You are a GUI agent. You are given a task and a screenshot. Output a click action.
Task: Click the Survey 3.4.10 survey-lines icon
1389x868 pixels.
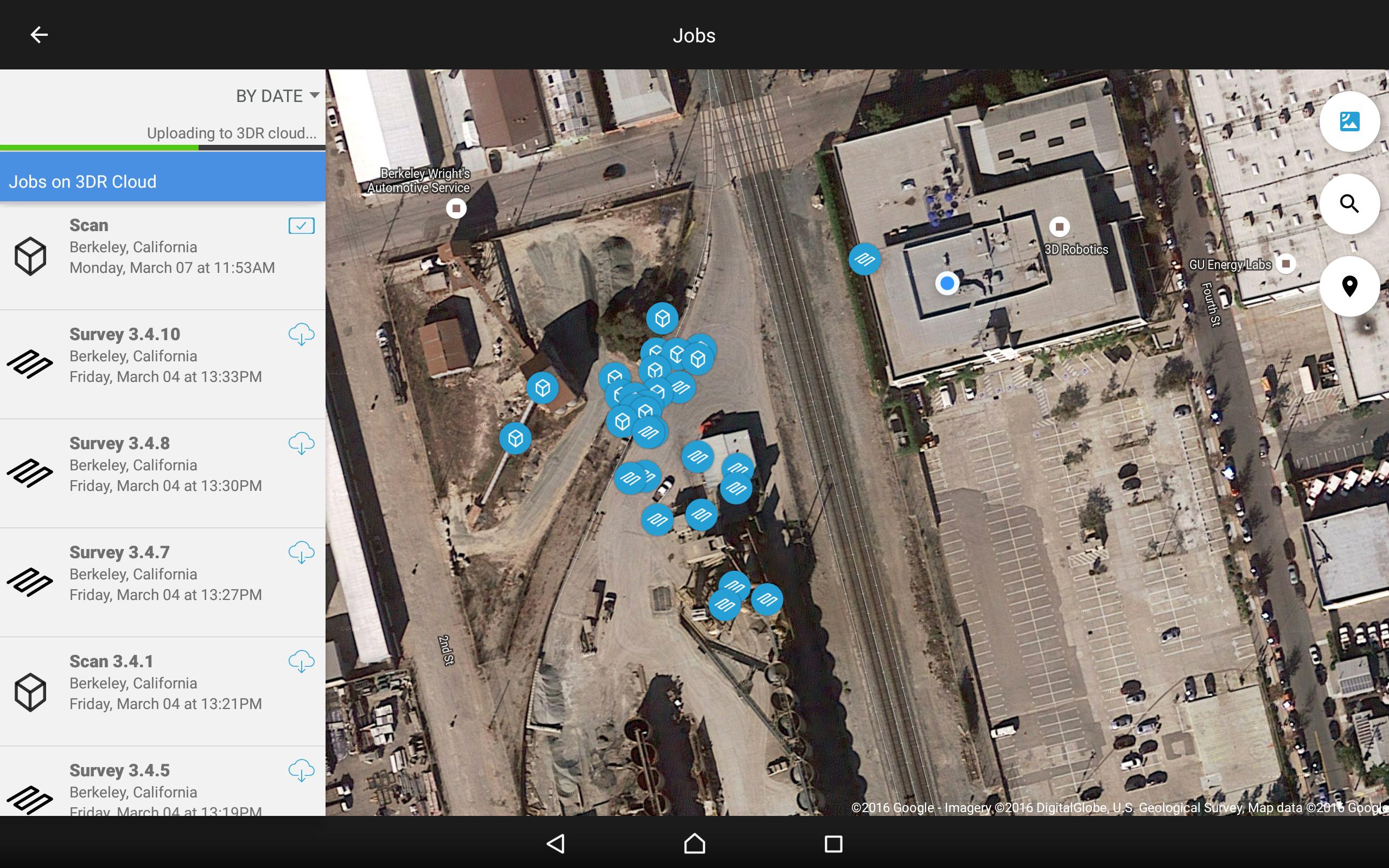tap(30, 364)
